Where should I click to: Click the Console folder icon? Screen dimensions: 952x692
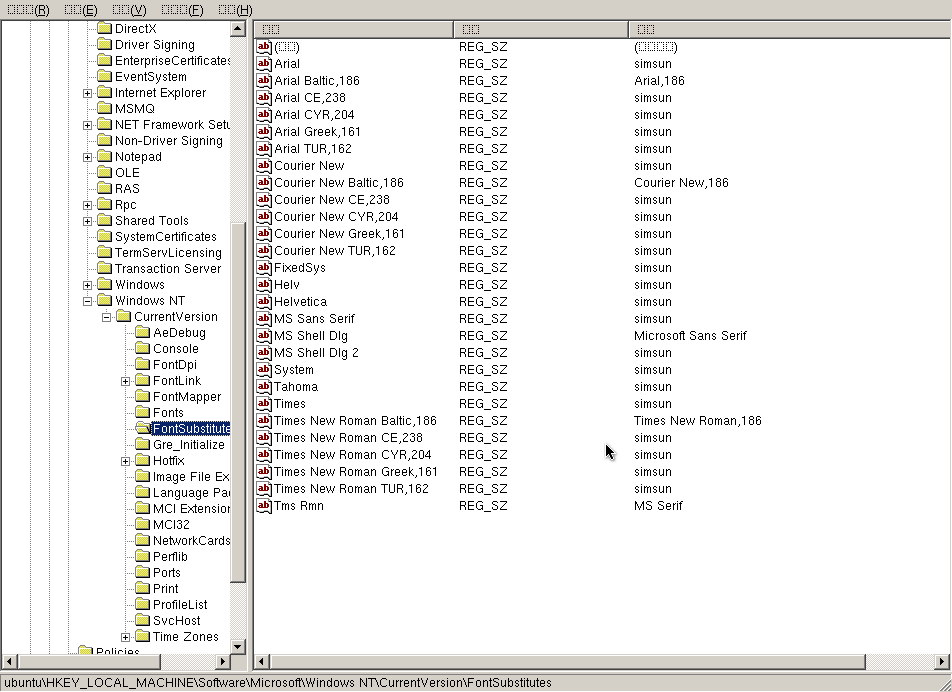click(143, 348)
